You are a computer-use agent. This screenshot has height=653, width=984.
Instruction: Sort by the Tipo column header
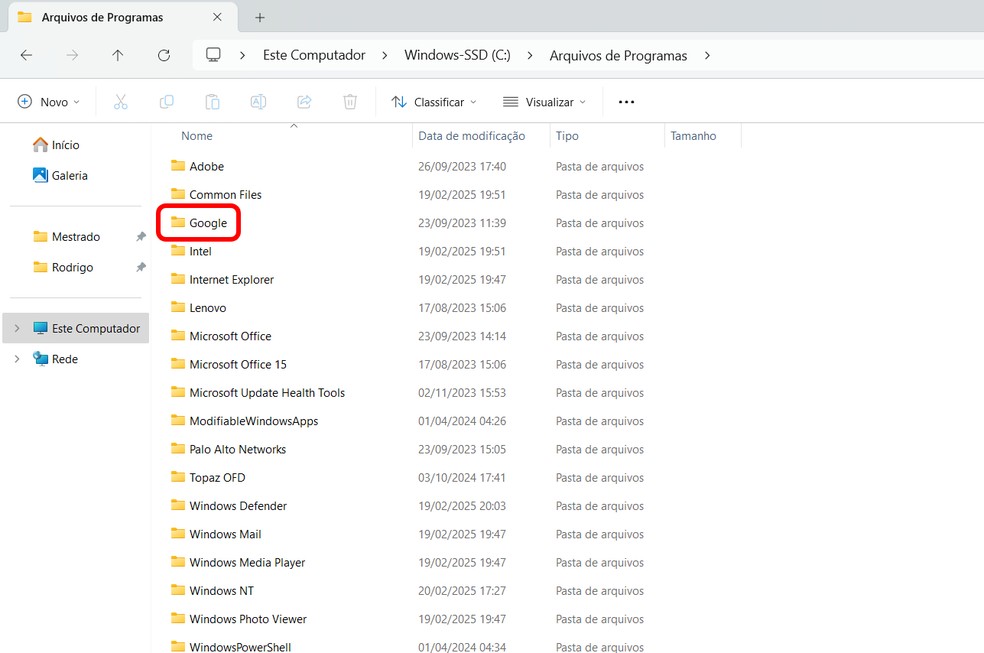point(567,136)
